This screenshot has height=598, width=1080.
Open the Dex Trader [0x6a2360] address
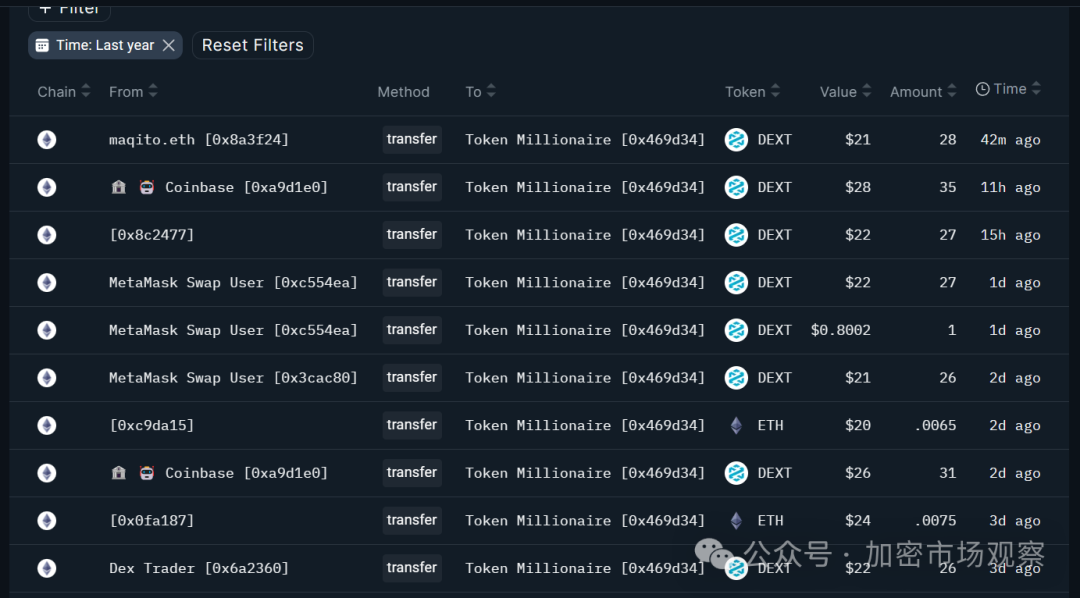[199, 568]
